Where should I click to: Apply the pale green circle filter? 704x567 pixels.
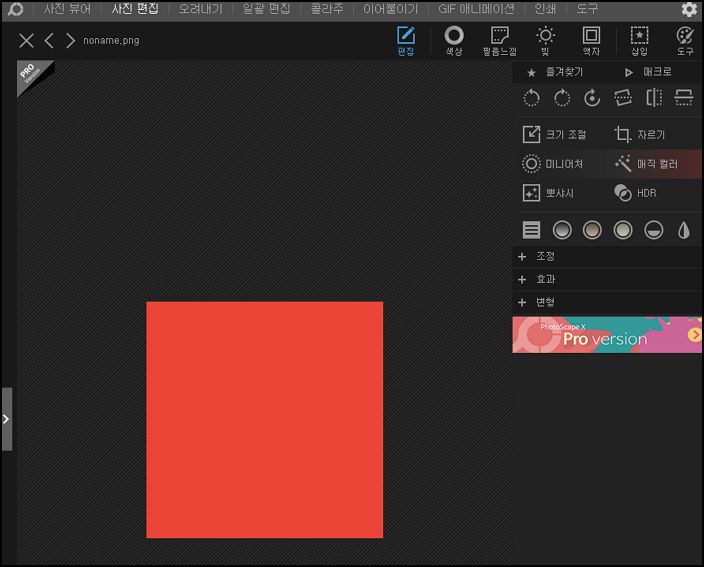[623, 230]
